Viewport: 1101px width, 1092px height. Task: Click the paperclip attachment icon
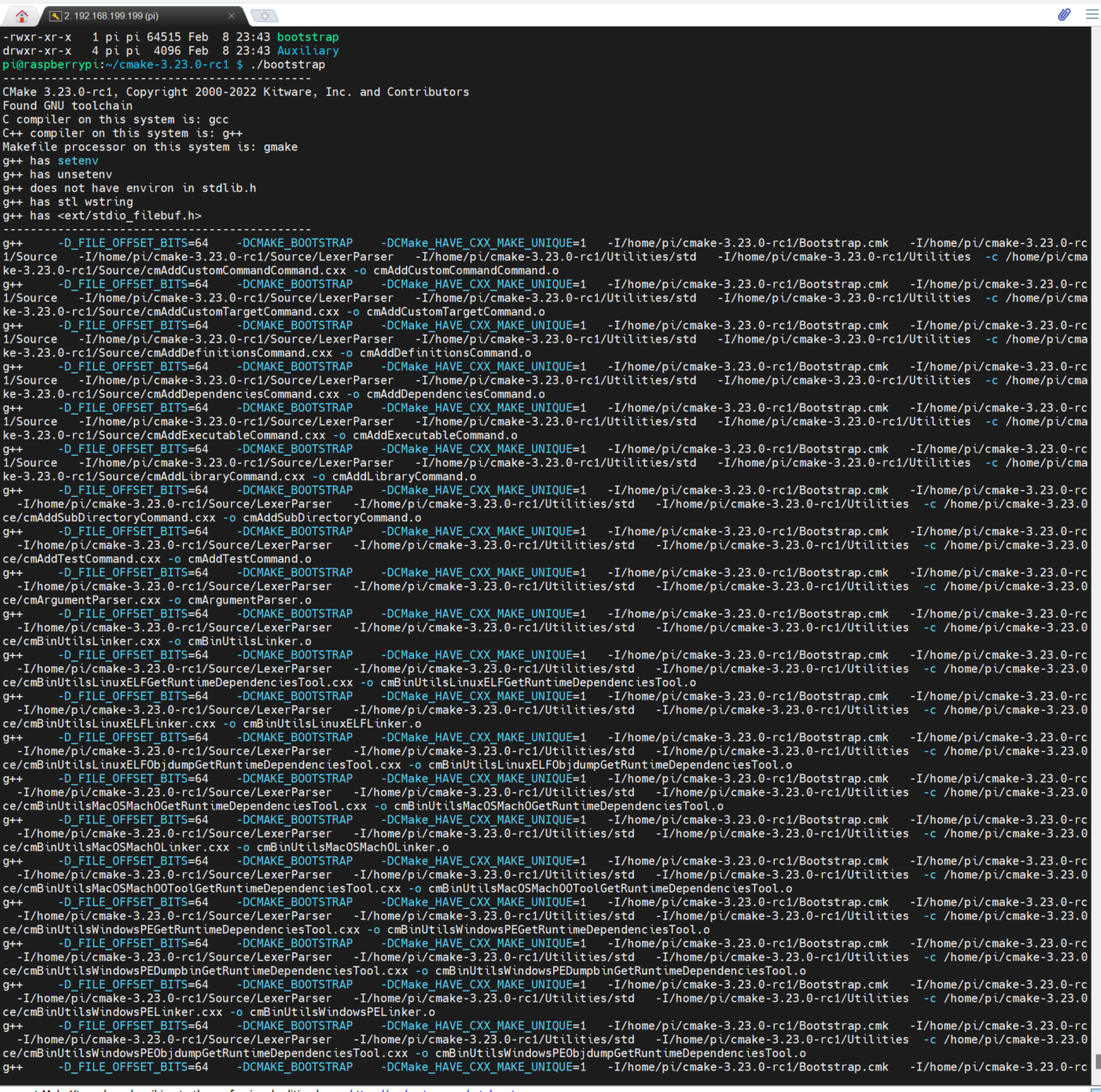[1064, 15]
